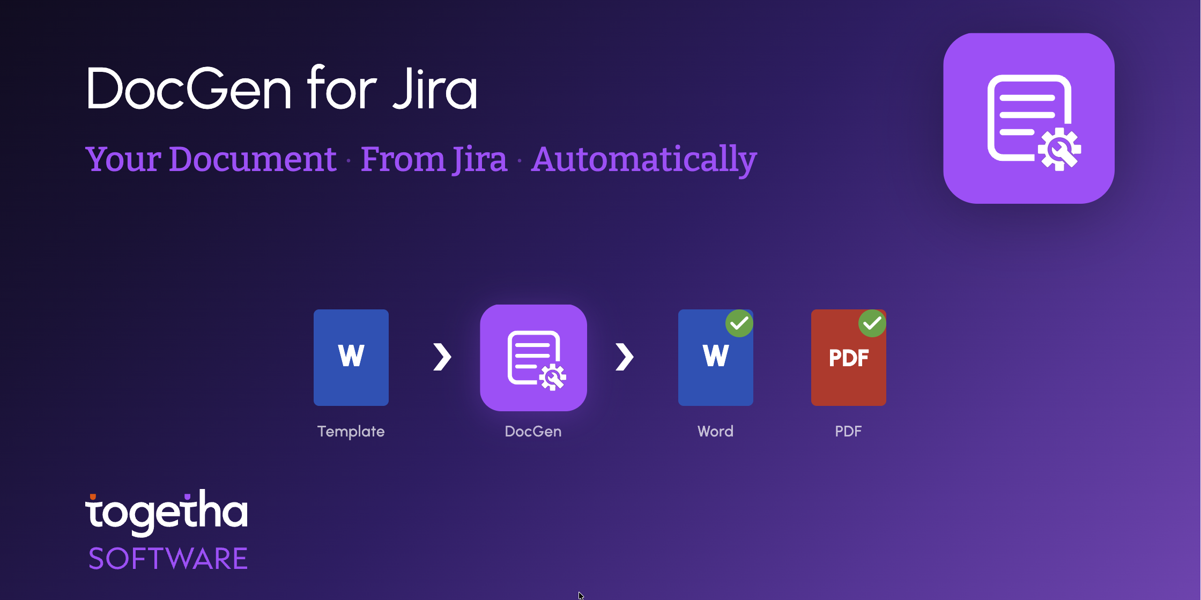Click chevron arrow between Template and DocGen
The height and width of the screenshot is (600, 1201).
click(x=442, y=356)
